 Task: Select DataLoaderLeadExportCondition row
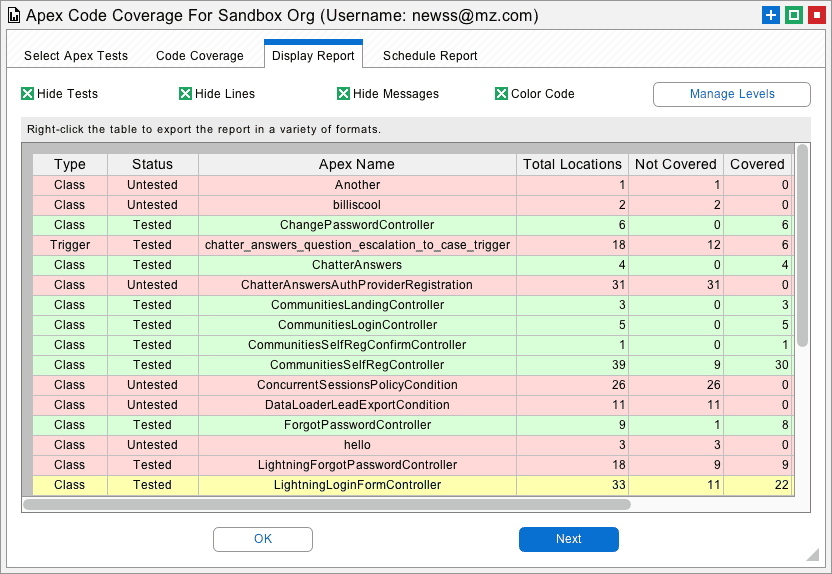[x=412, y=405]
